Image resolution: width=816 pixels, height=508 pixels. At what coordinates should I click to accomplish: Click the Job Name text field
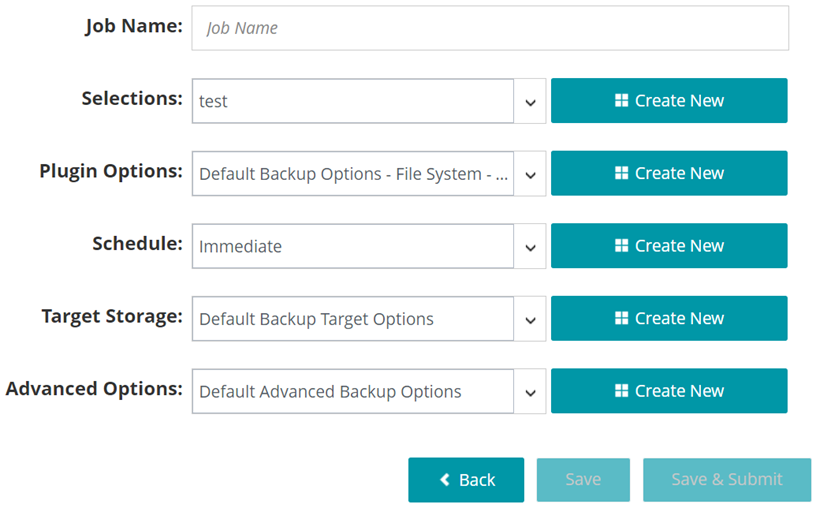[490, 28]
